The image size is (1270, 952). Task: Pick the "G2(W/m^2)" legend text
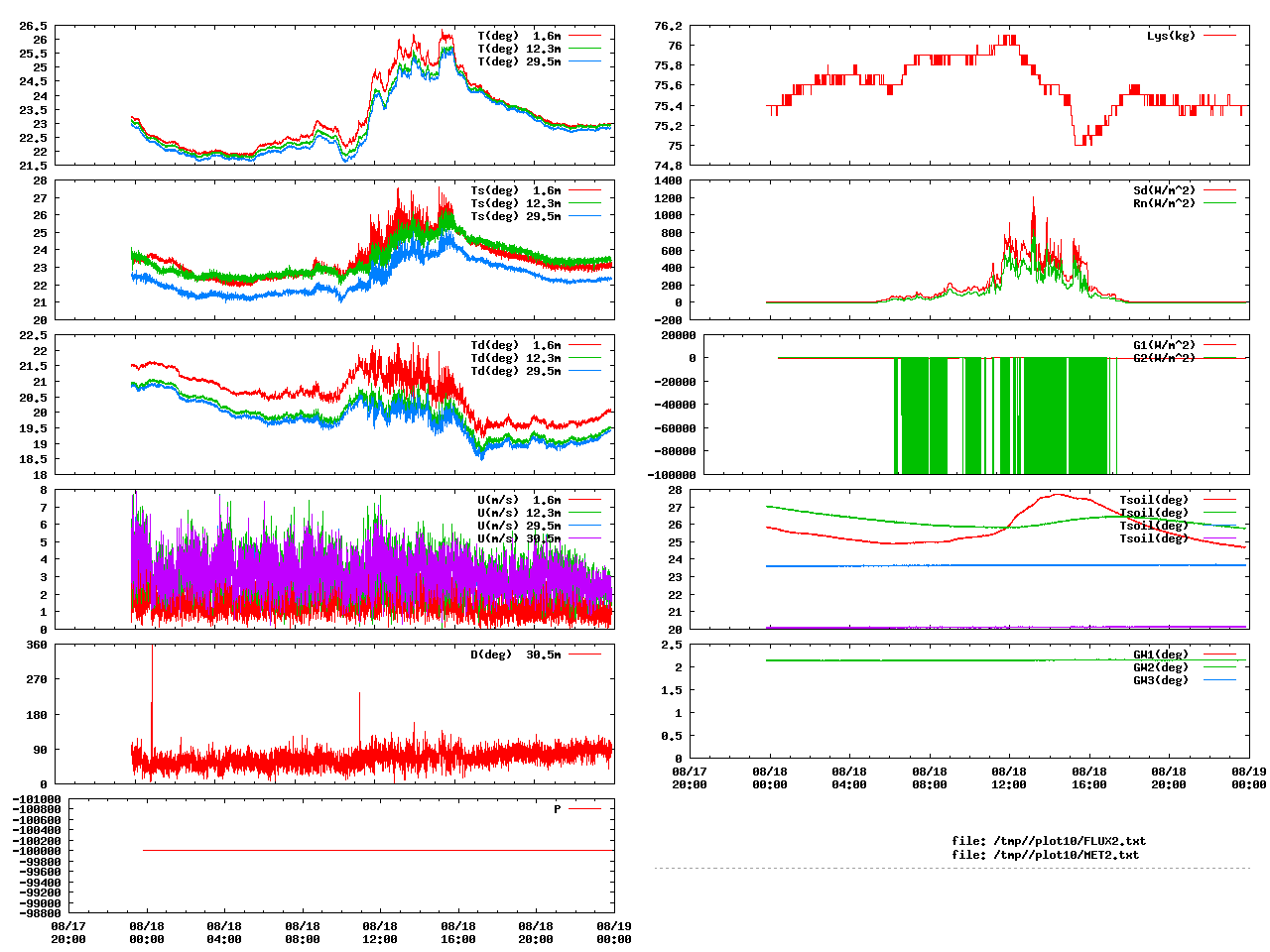(x=1165, y=358)
